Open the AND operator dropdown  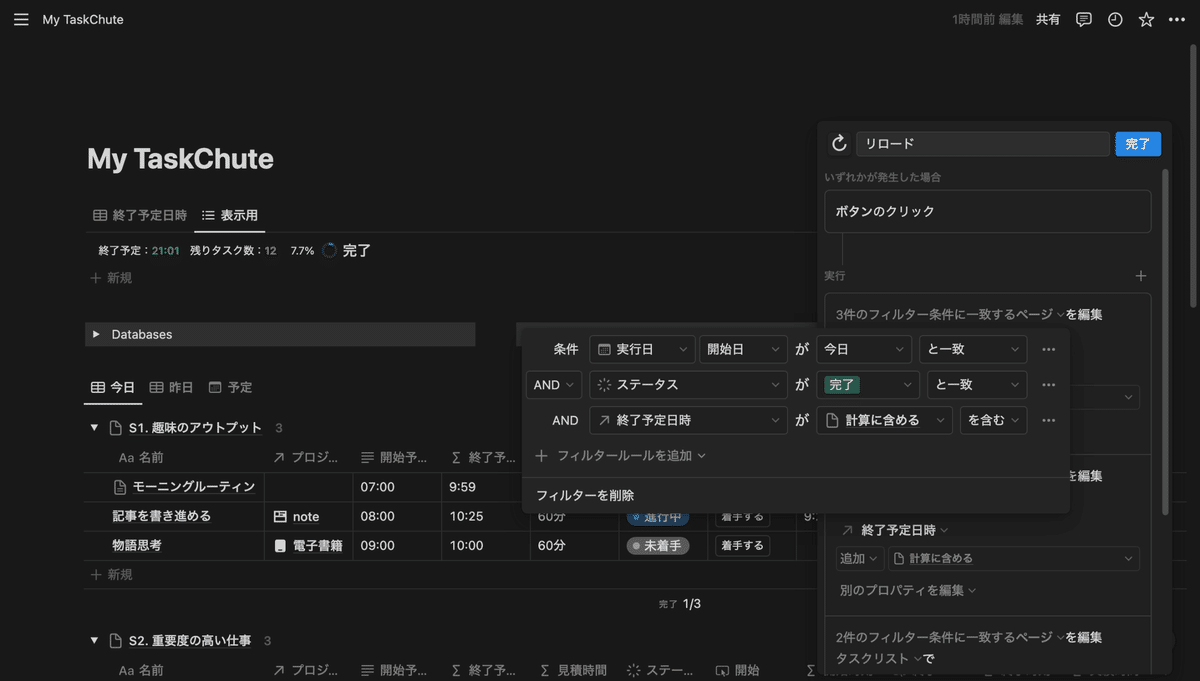point(554,385)
